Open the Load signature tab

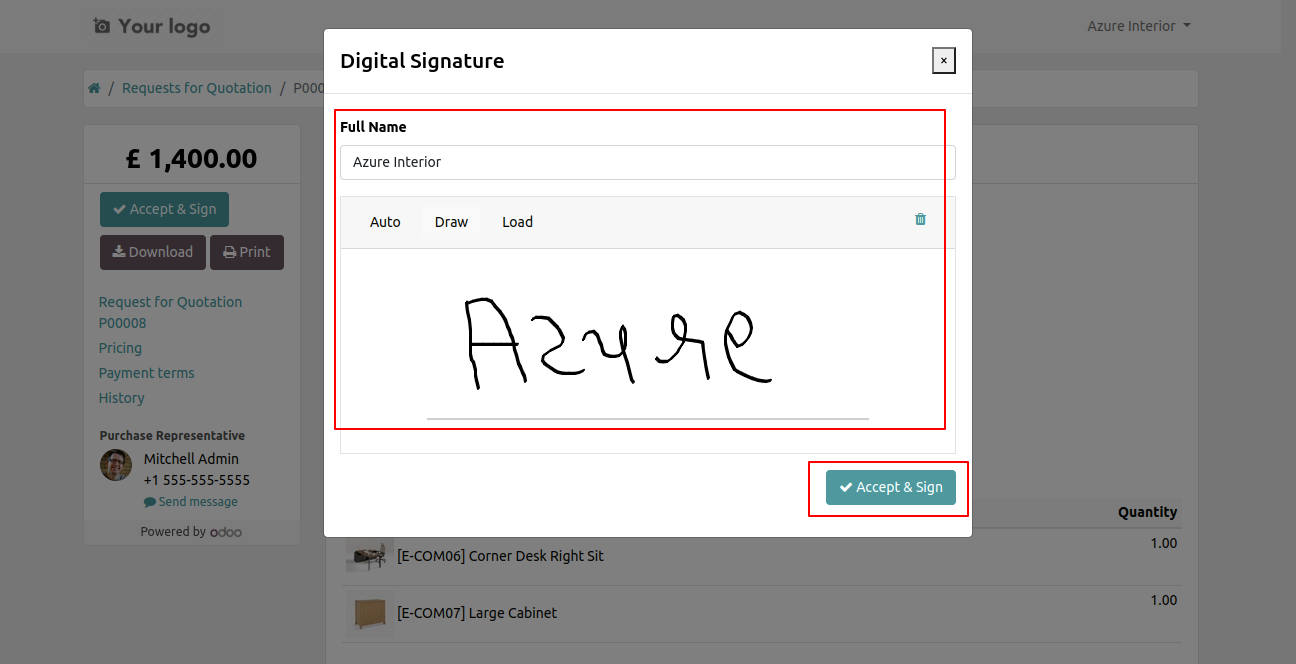[x=517, y=222]
